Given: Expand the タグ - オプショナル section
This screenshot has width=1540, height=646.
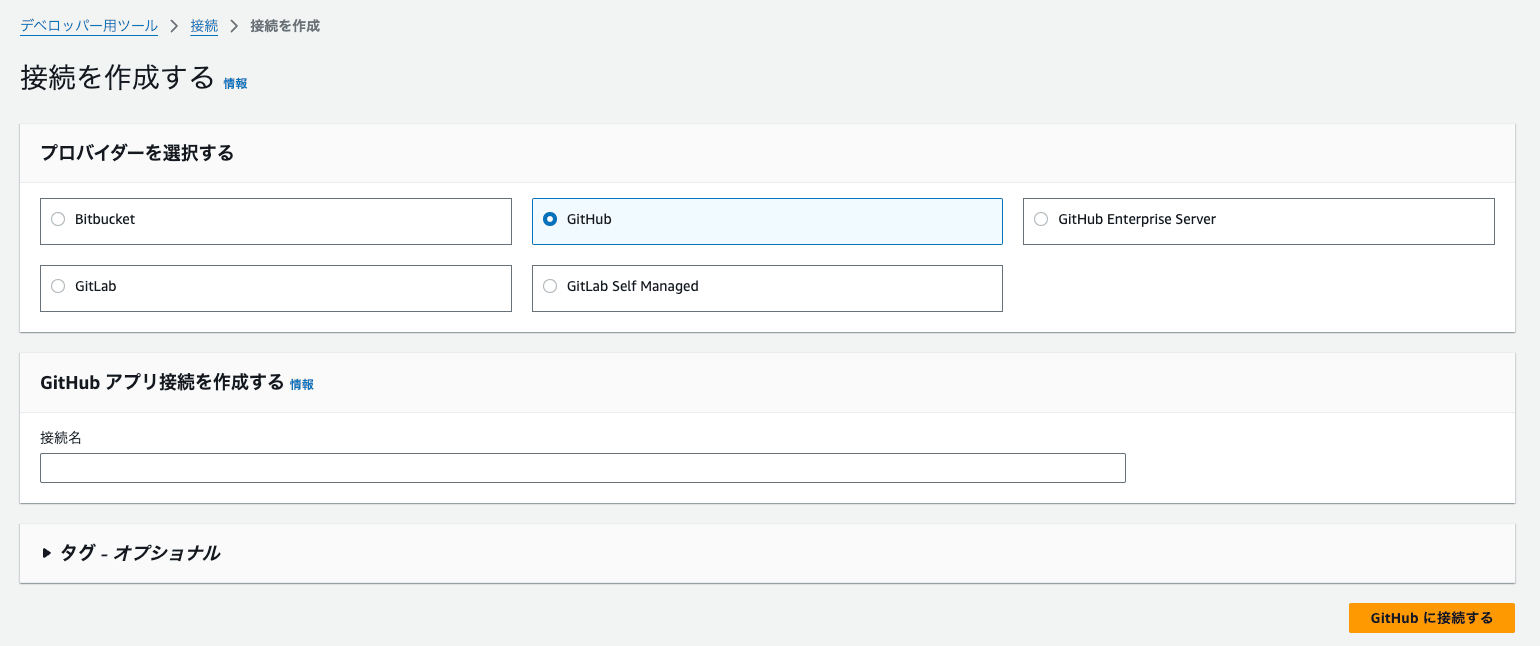Looking at the screenshot, I should tap(131, 553).
